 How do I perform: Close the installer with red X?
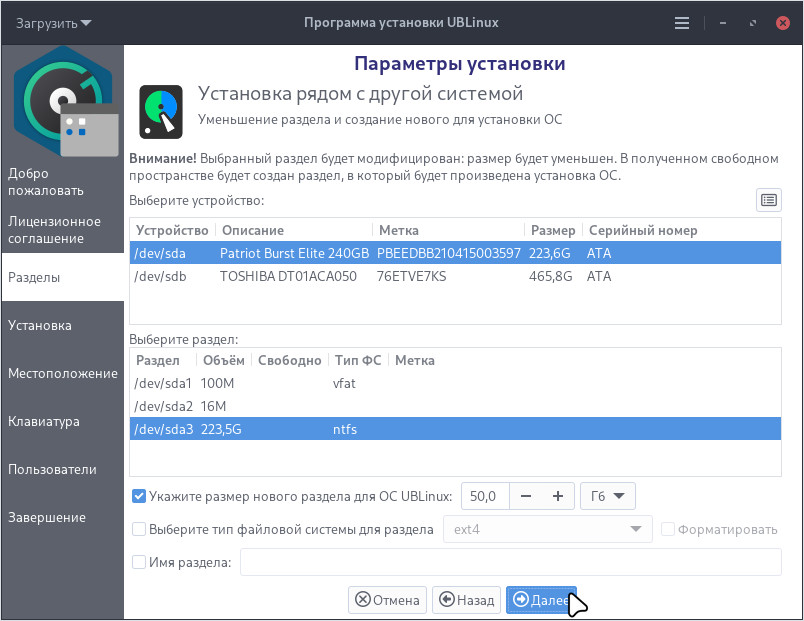pos(782,23)
